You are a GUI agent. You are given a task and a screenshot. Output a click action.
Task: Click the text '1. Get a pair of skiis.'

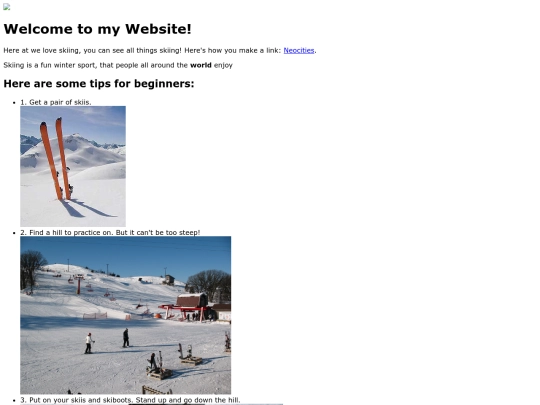pyautogui.click(x=56, y=102)
